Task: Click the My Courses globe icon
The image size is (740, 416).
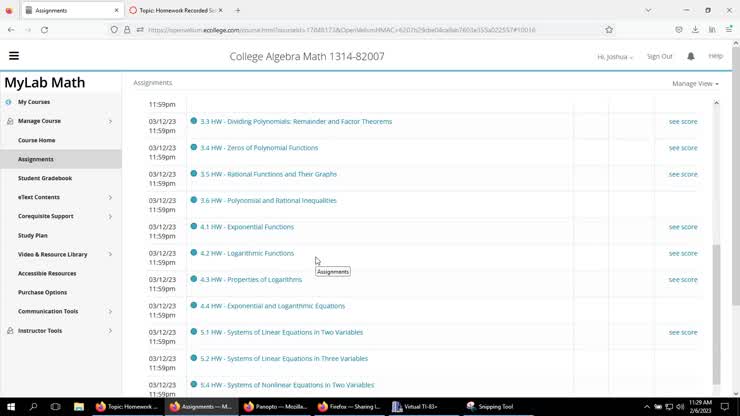Action: (x=9, y=102)
